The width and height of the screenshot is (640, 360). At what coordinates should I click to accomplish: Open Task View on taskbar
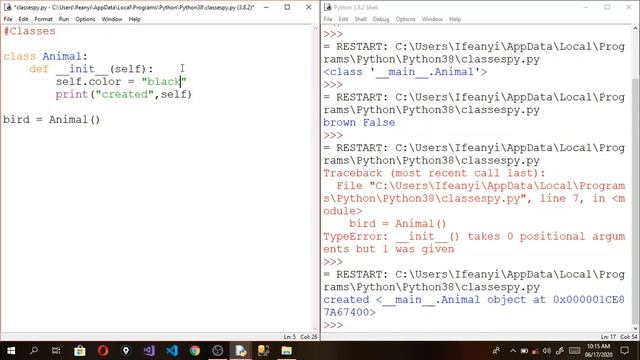(x=56, y=351)
